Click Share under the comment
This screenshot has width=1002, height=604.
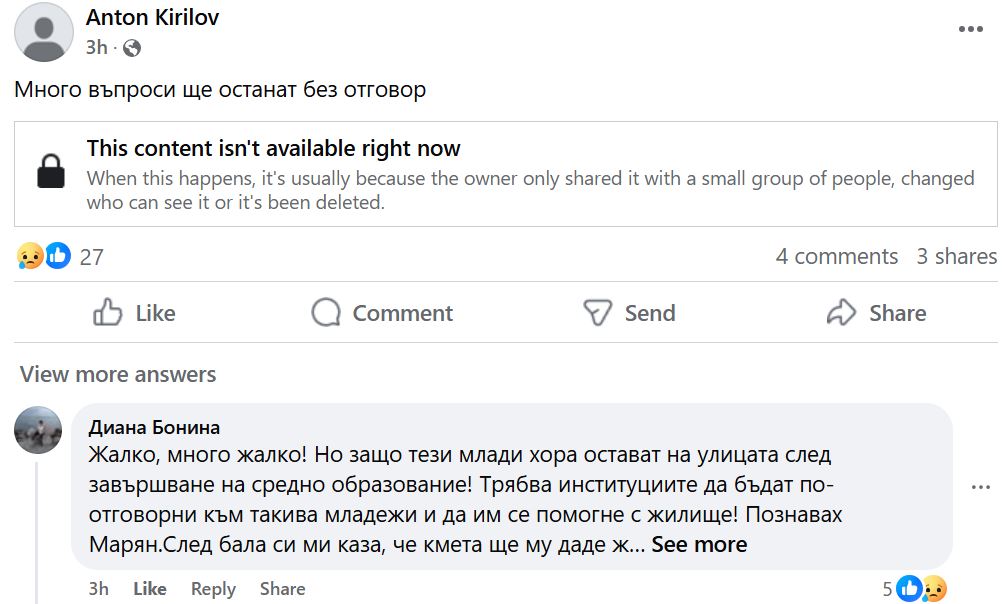(x=282, y=589)
